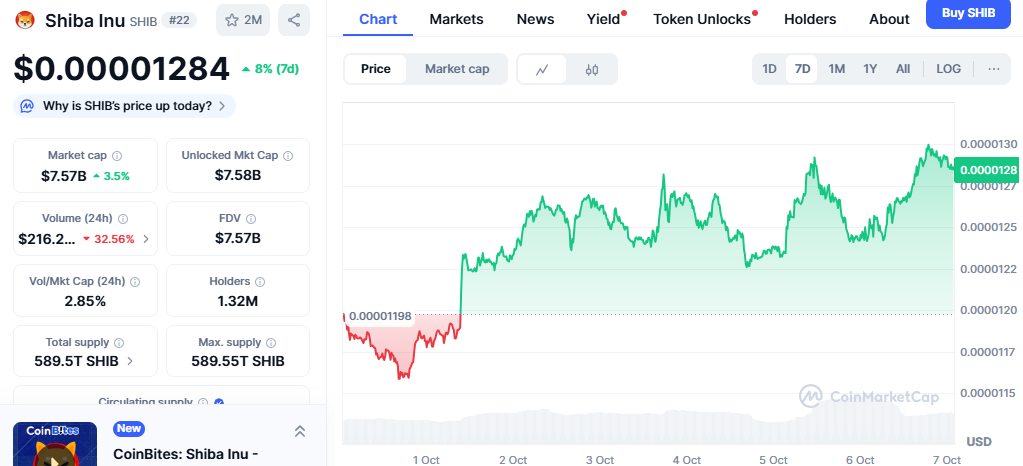Add SHIB to watchlist via star button
This screenshot has width=1023, height=466.
point(242,20)
